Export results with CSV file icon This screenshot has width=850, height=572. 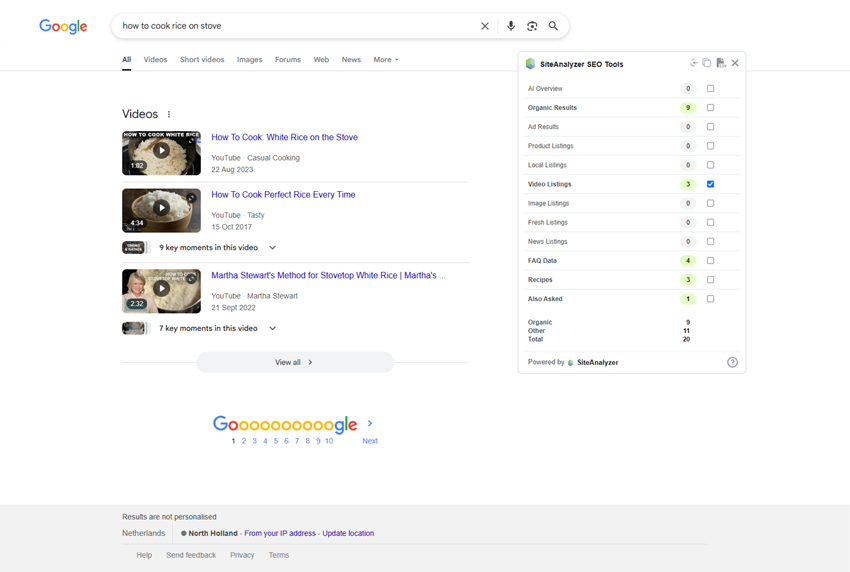click(x=721, y=63)
